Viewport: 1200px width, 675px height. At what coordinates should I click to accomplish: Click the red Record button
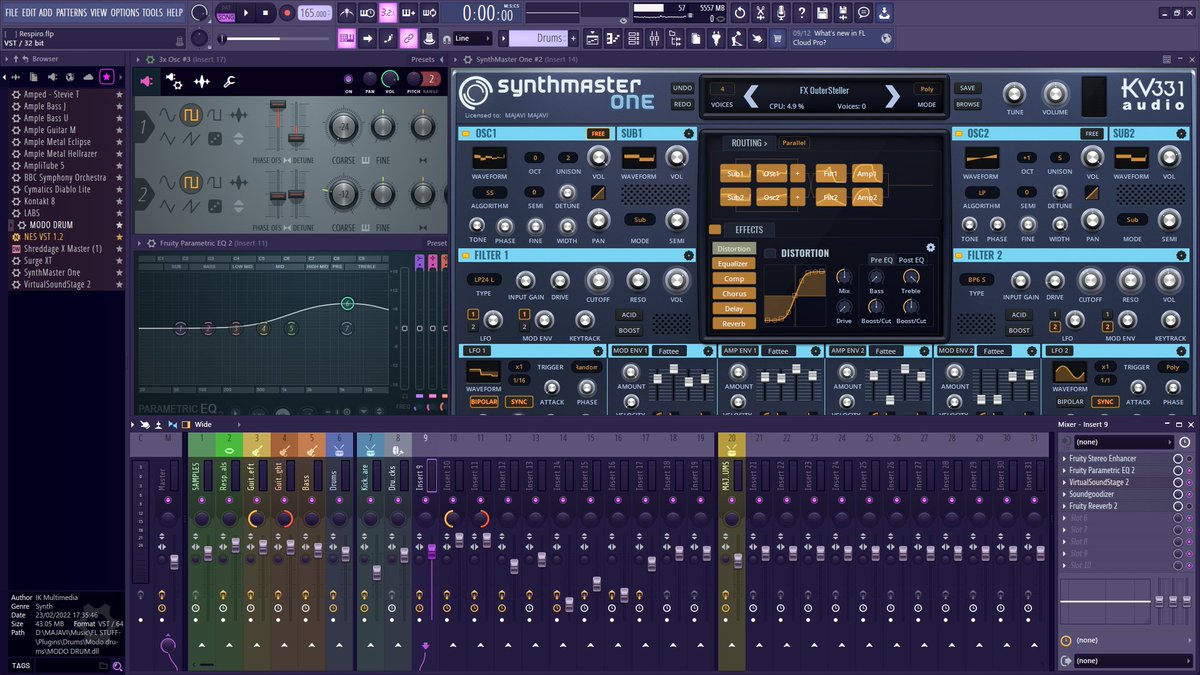click(x=287, y=13)
